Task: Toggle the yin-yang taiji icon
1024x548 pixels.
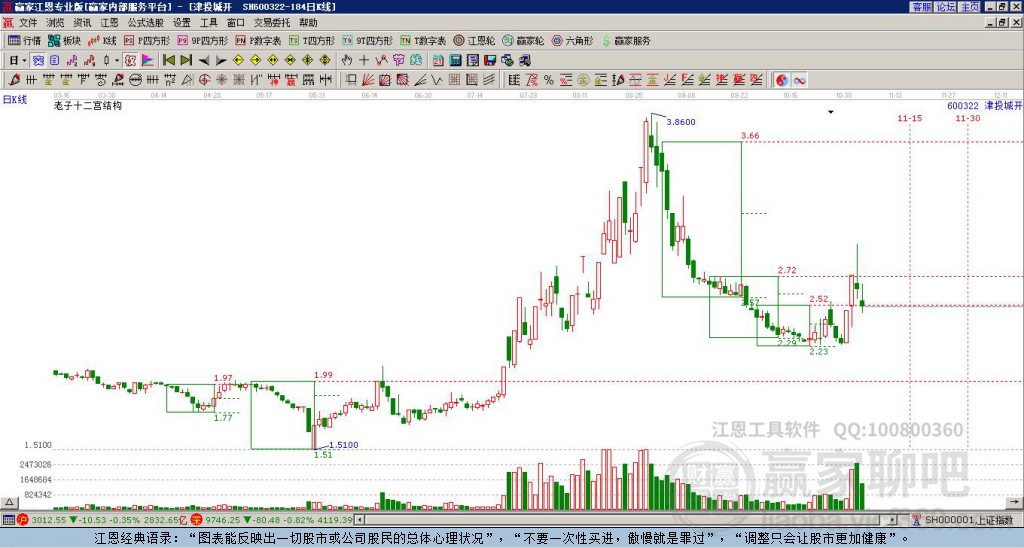Action: point(782,80)
